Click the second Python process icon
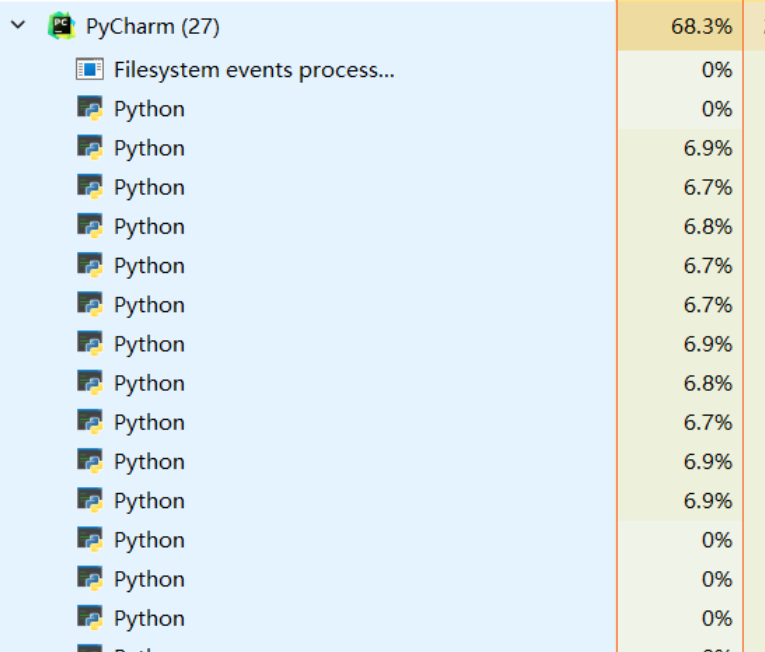The width and height of the screenshot is (765, 652). tap(90, 148)
